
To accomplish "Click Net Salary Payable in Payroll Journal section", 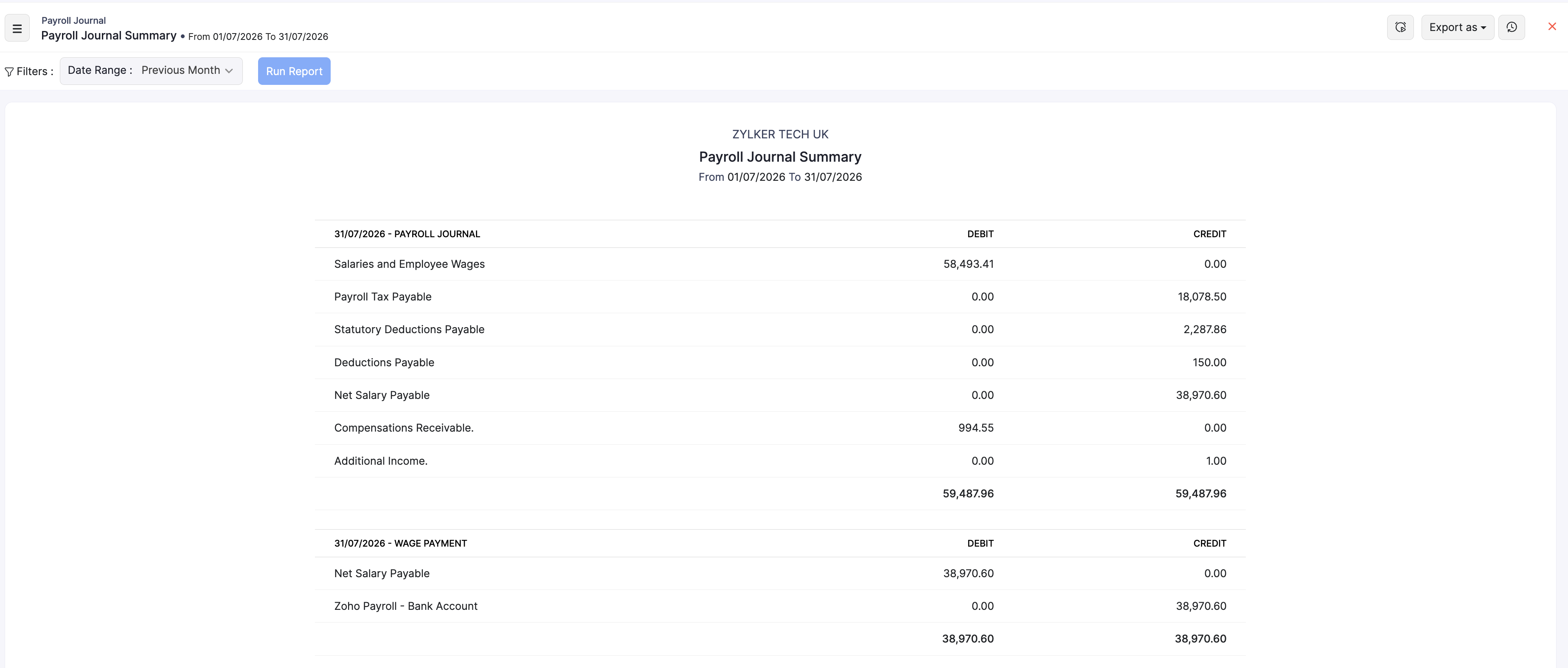I will tap(382, 396).
